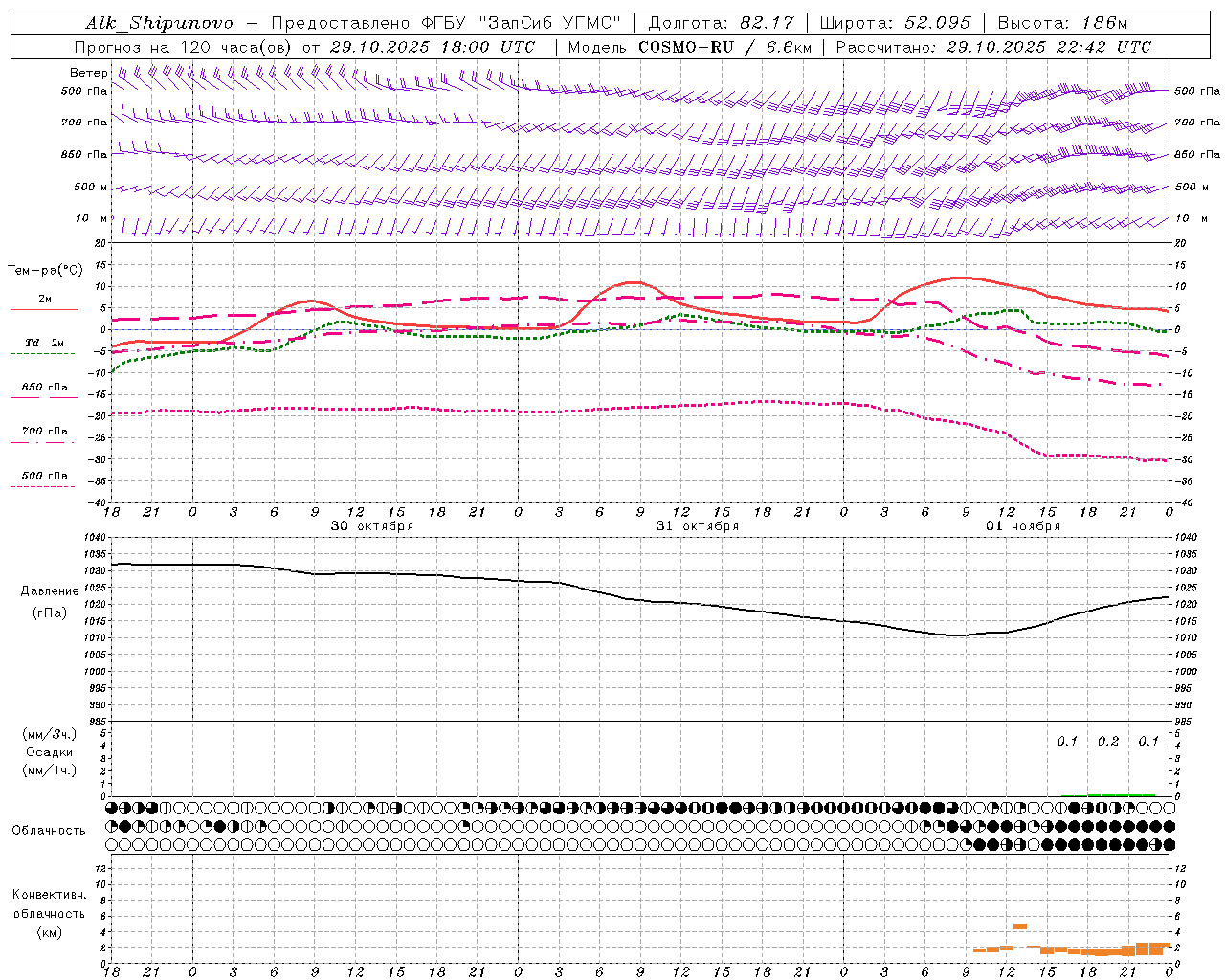Click the "(мм/3ч.)" precipitation unit label

(50, 734)
